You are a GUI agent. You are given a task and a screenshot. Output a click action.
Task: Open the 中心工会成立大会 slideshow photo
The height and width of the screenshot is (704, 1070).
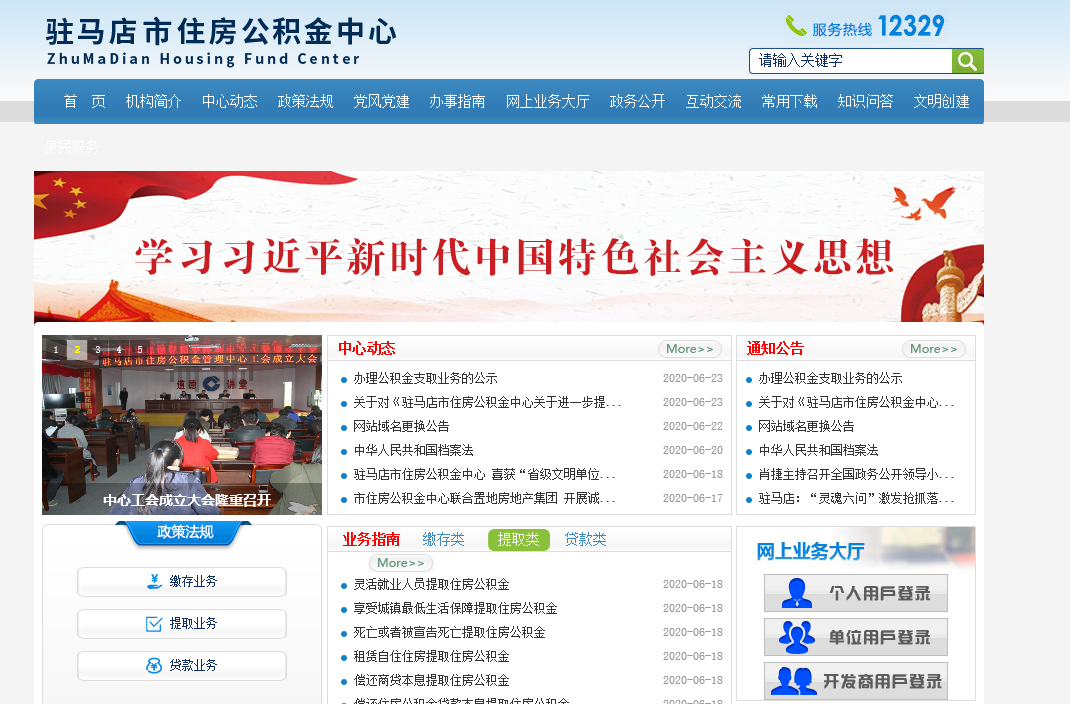point(182,424)
